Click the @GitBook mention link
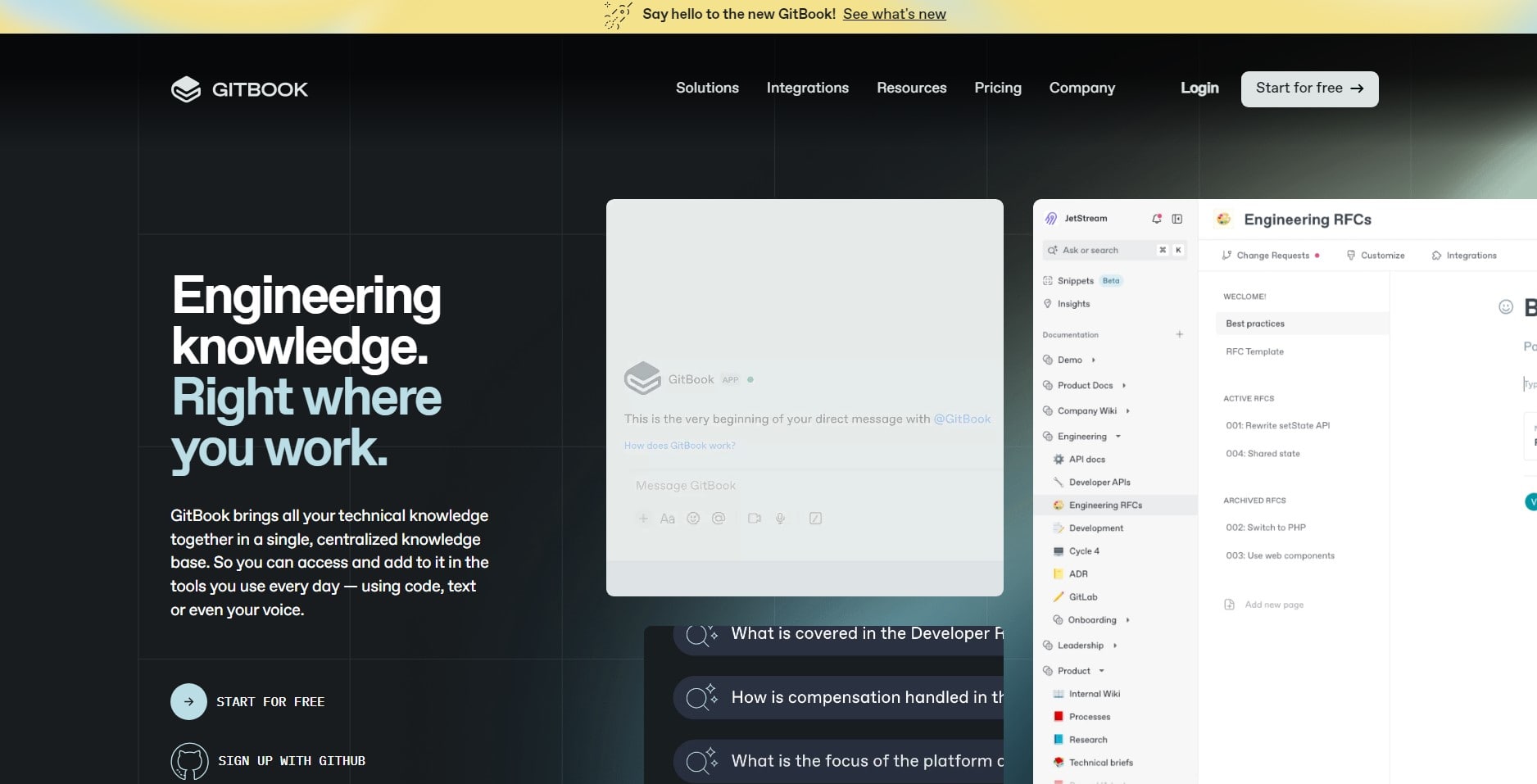The width and height of the screenshot is (1537, 784). (x=962, y=419)
